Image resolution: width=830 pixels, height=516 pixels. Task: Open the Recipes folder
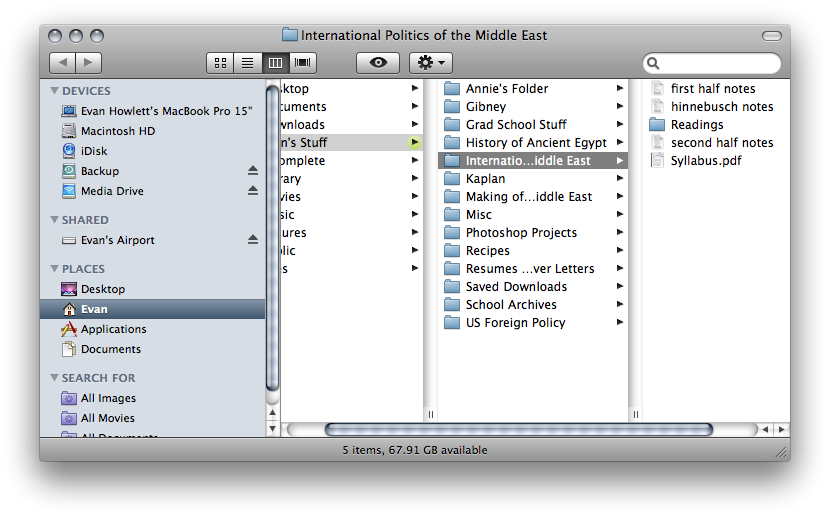tap(533, 250)
